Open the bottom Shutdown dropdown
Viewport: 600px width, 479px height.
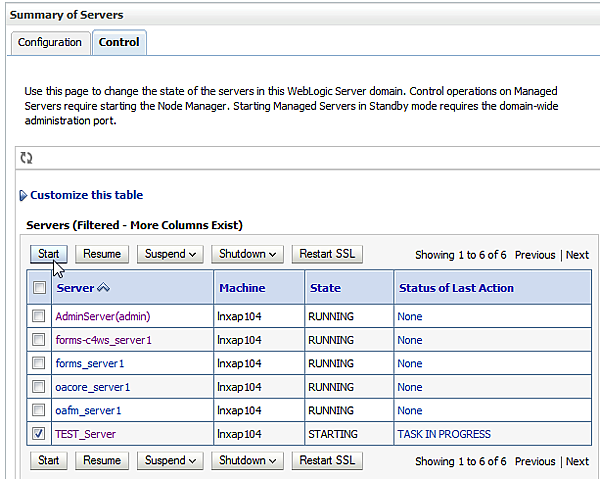[247, 461]
